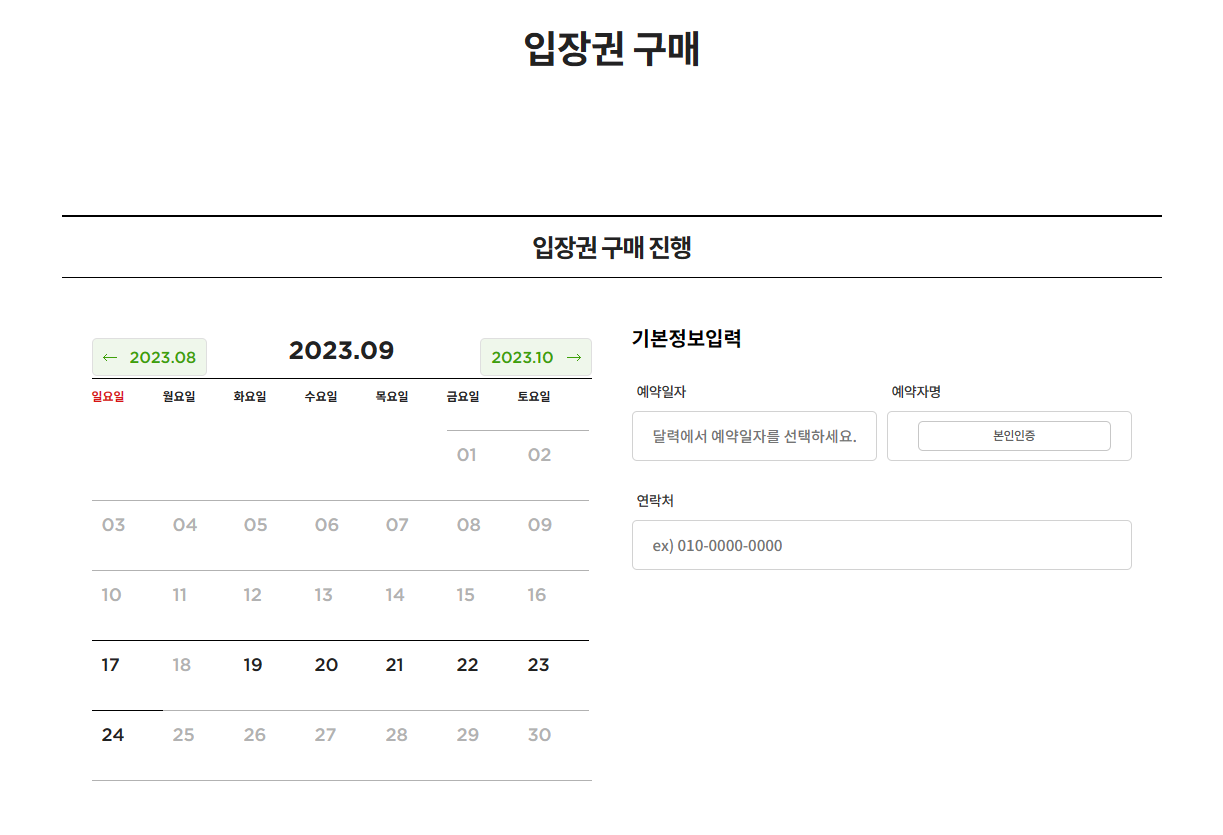
Task: Click the 본인인증 identity verification button
Action: (1014, 435)
